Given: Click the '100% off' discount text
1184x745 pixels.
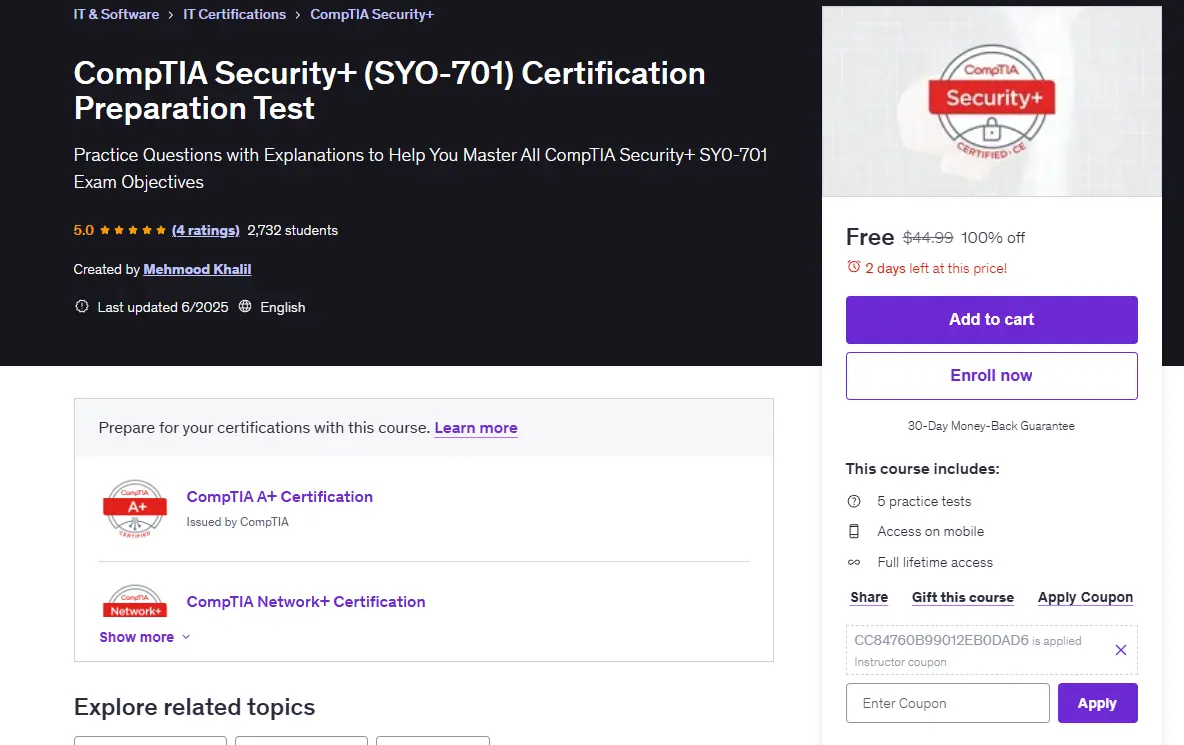Looking at the screenshot, I should pyautogui.click(x=993, y=238).
